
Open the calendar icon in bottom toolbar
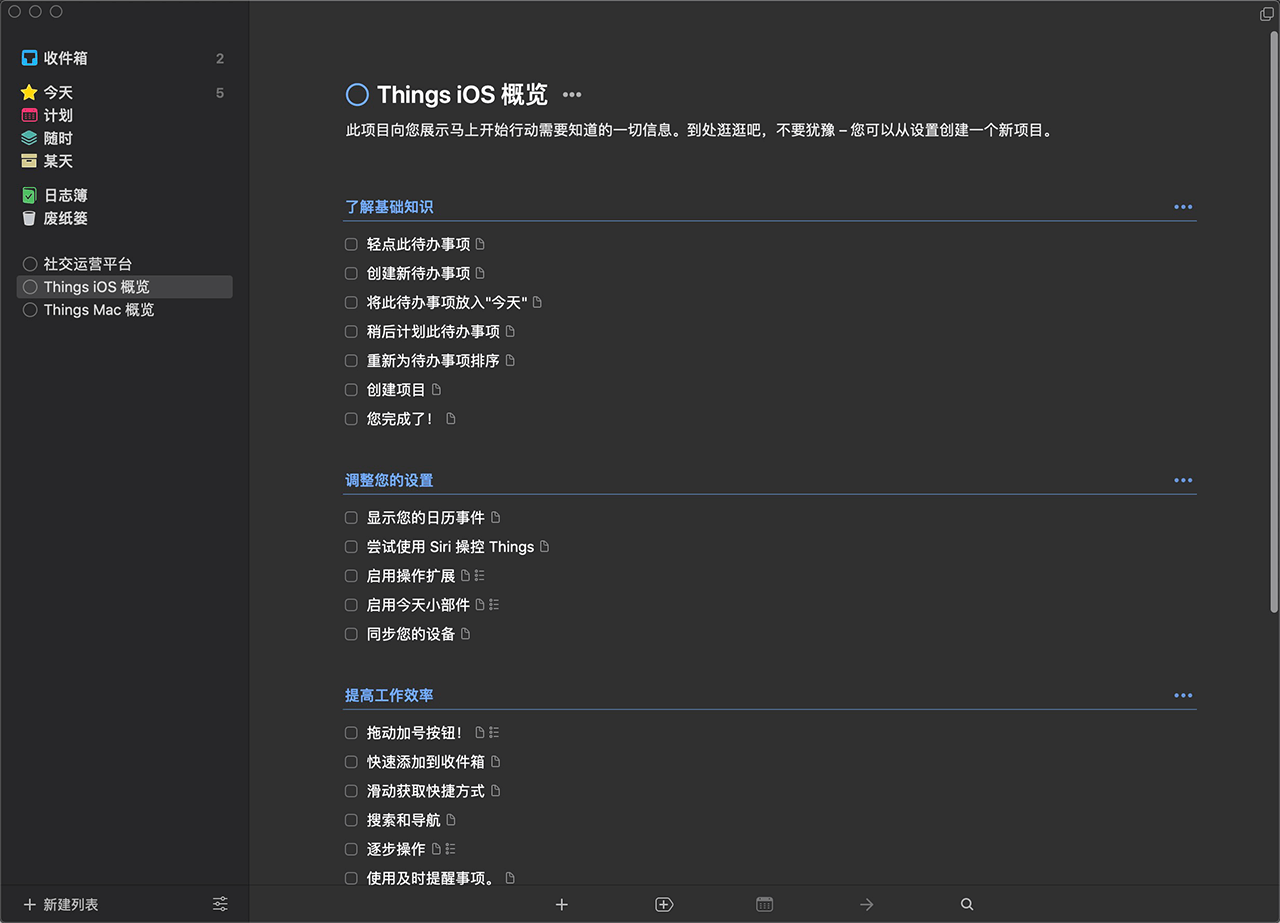[765, 904]
